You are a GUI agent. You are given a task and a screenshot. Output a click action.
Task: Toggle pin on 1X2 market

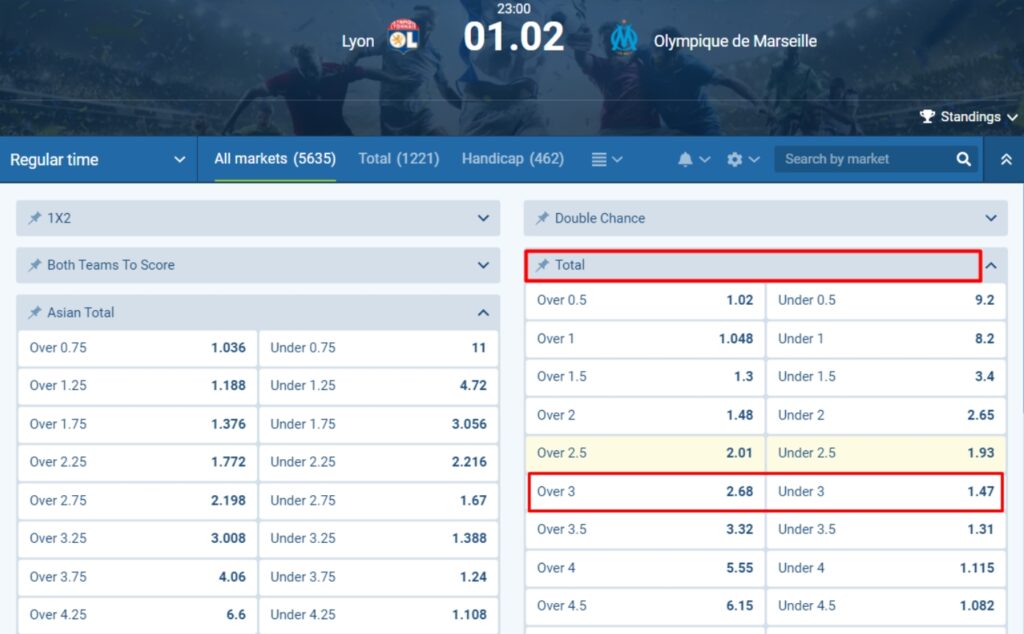click(35, 218)
